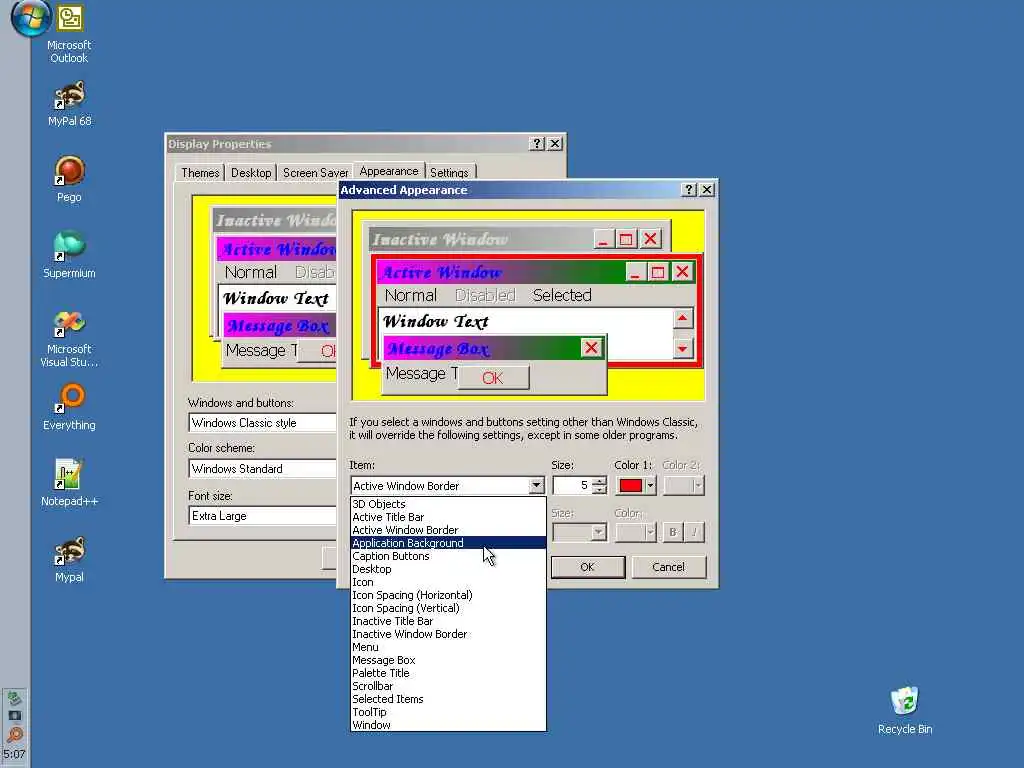Choose Inactive Window Border entry
The height and width of the screenshot is (768, 1024).
[448, 634]
